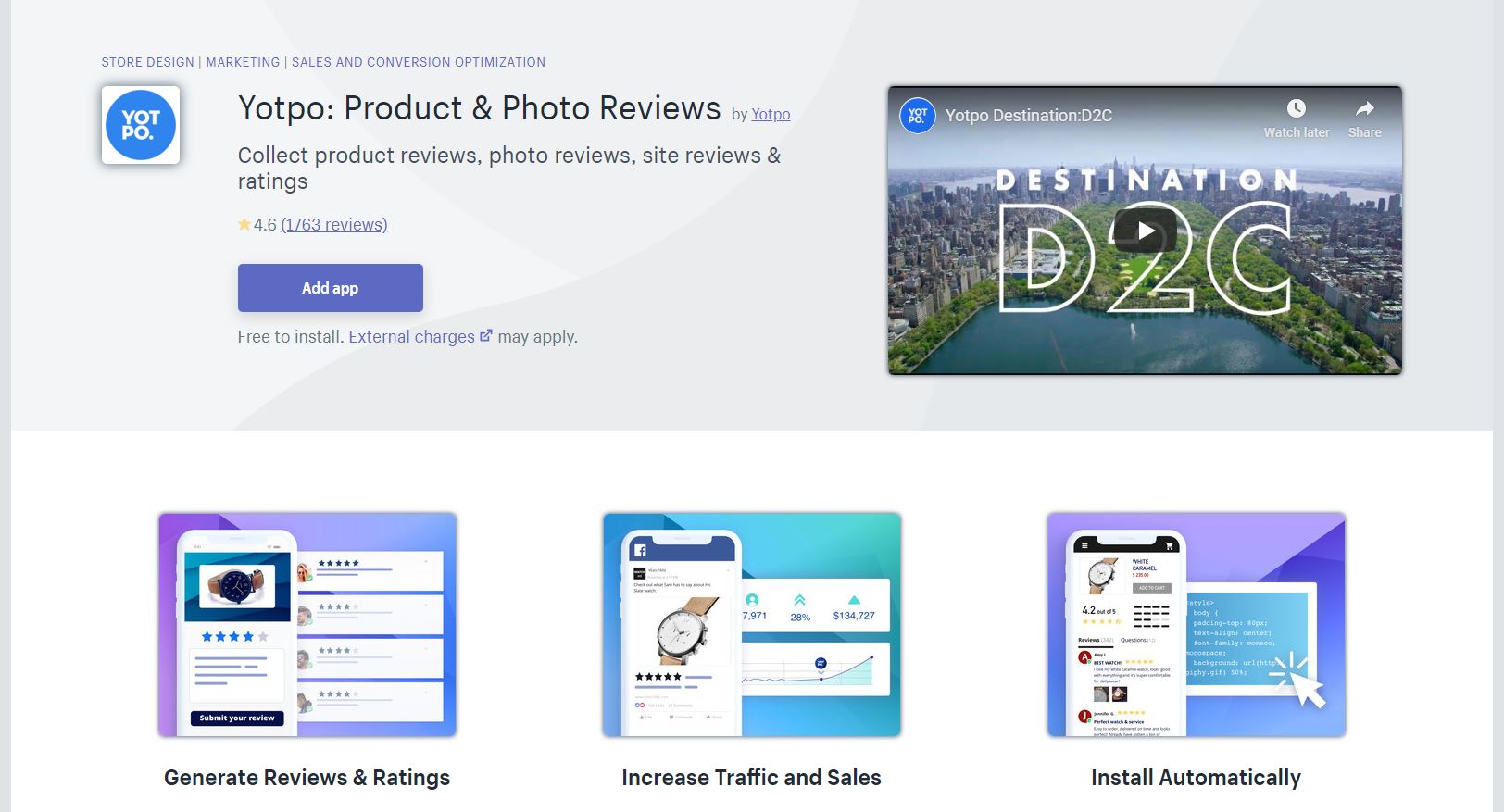The width and height of the screenshot is (1504, 812).
Task: Click the star rating icon beside 4.6
Action: tap(244, 224)
